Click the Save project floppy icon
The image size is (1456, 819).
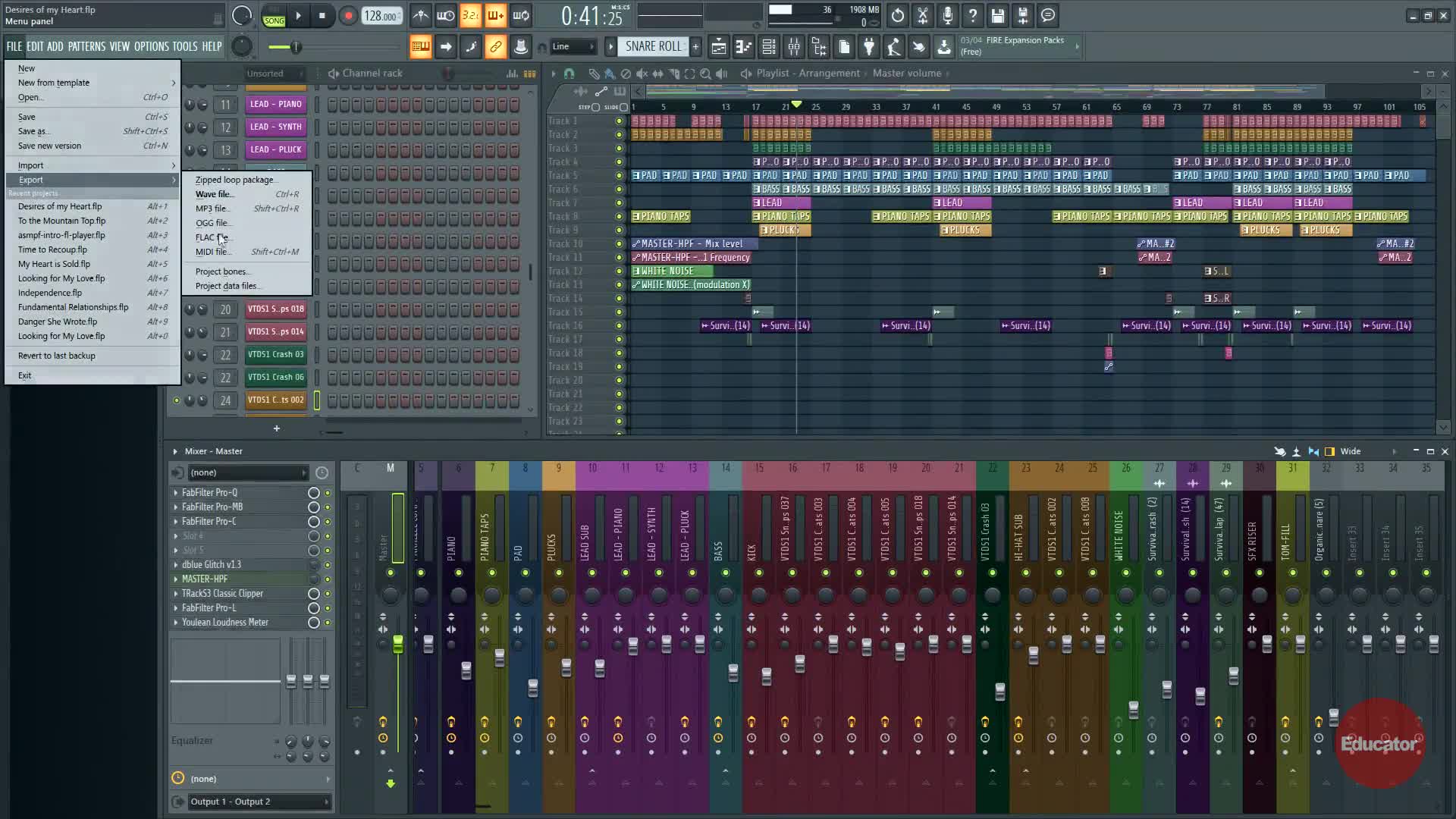[x=998, y=15]
